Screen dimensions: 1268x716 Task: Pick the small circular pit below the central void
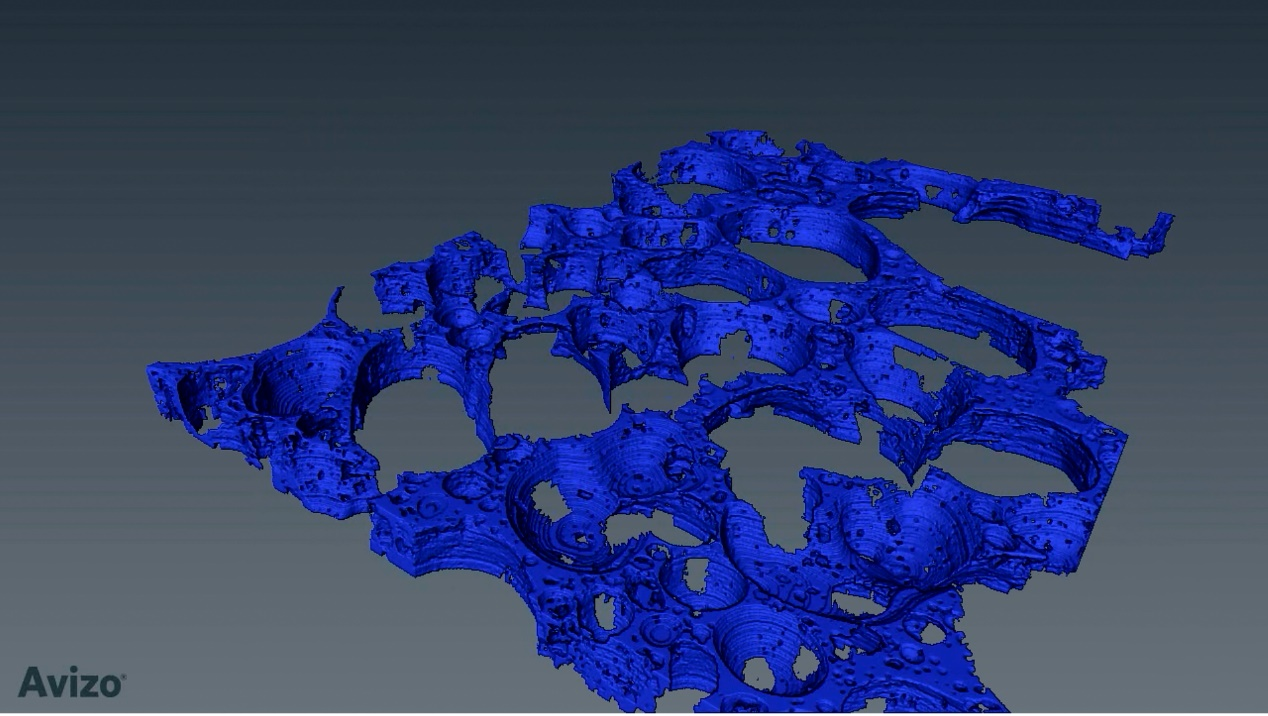tap(705, 580)
